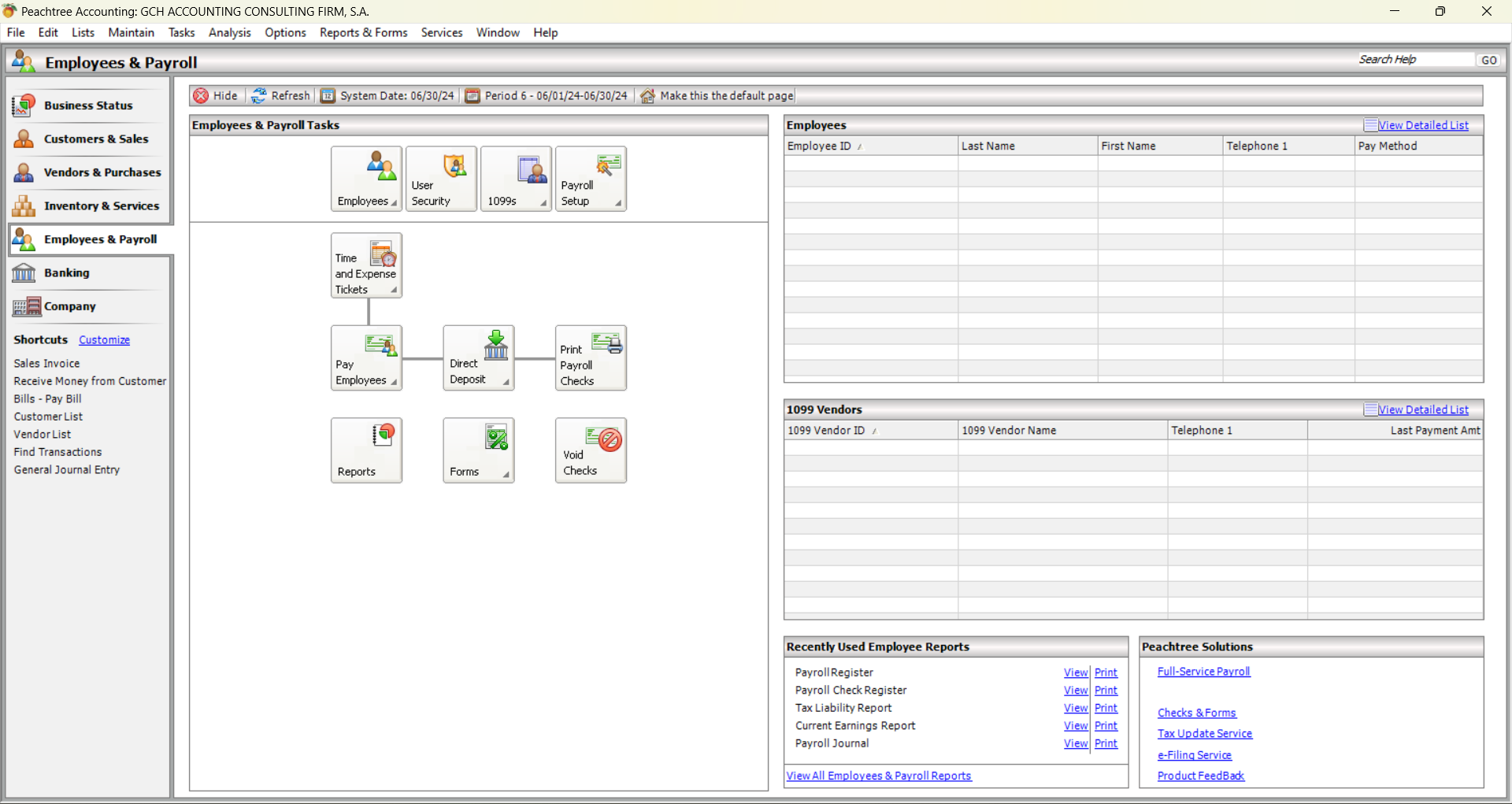Screen dimensions: 1512x804
Task: Go to Banking section
Action: pyautogui.click(x=88, y=272)
